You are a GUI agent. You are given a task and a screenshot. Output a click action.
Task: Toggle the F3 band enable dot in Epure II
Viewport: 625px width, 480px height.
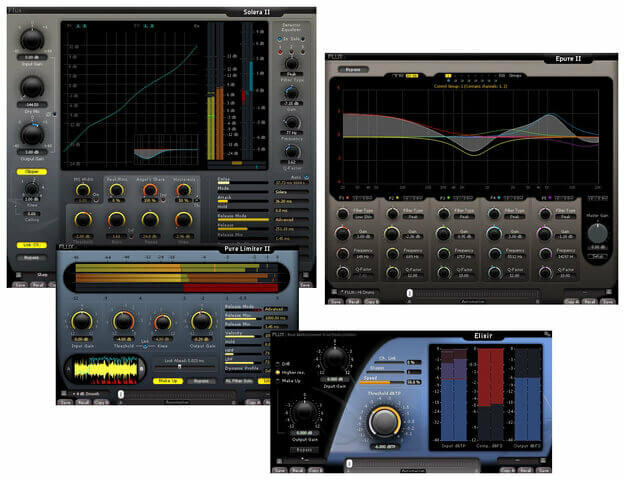448,198
